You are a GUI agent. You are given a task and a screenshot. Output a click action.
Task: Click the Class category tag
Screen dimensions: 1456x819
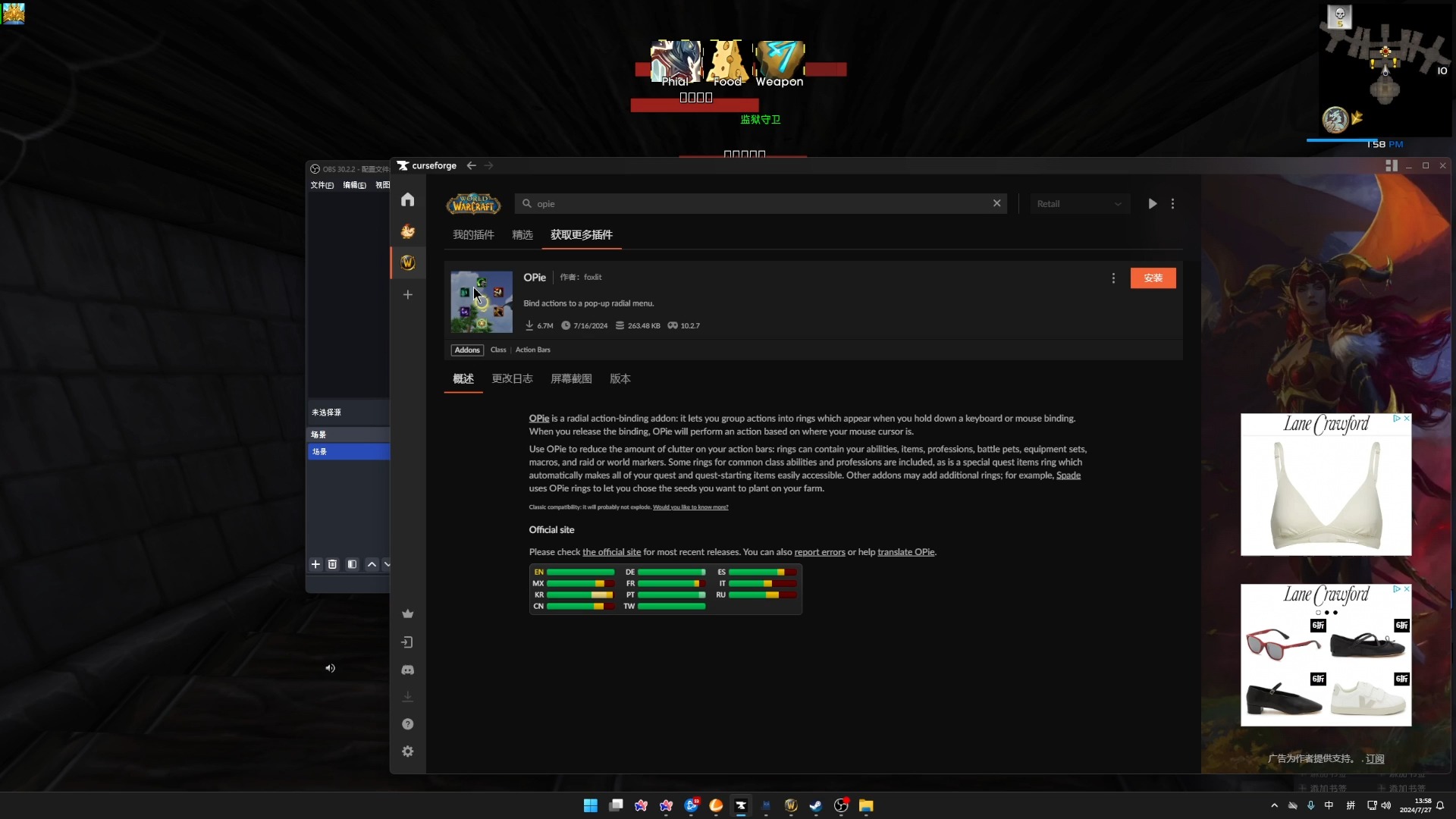498,350
